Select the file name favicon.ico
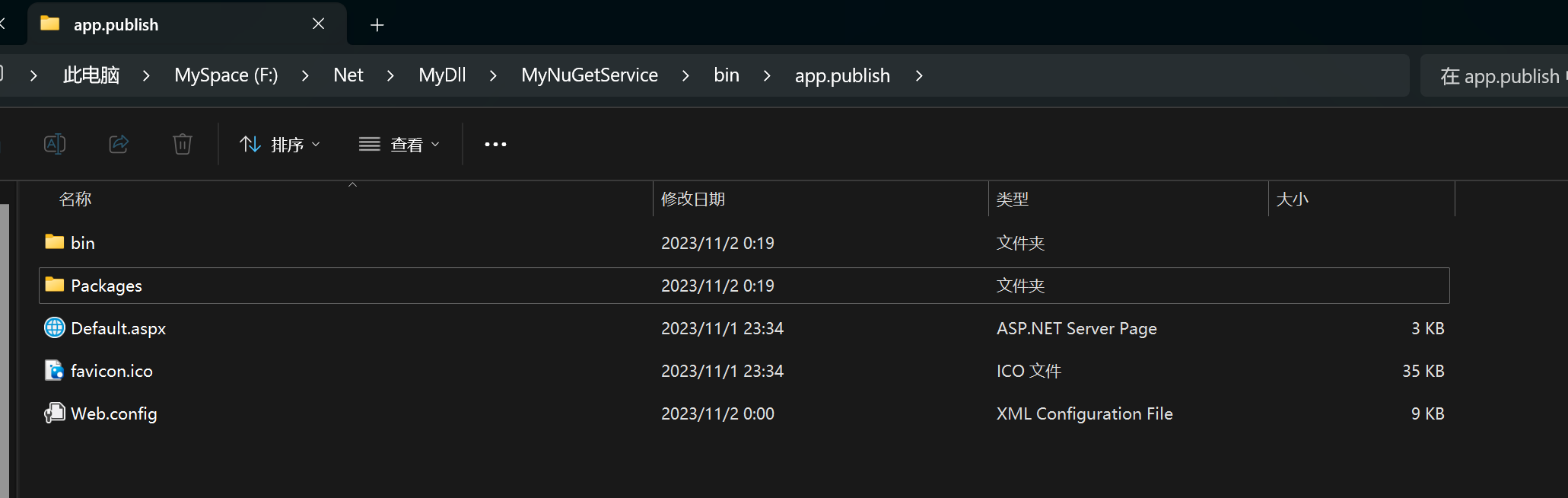Viewport: 1568px width, 498px height. (112, 371)
